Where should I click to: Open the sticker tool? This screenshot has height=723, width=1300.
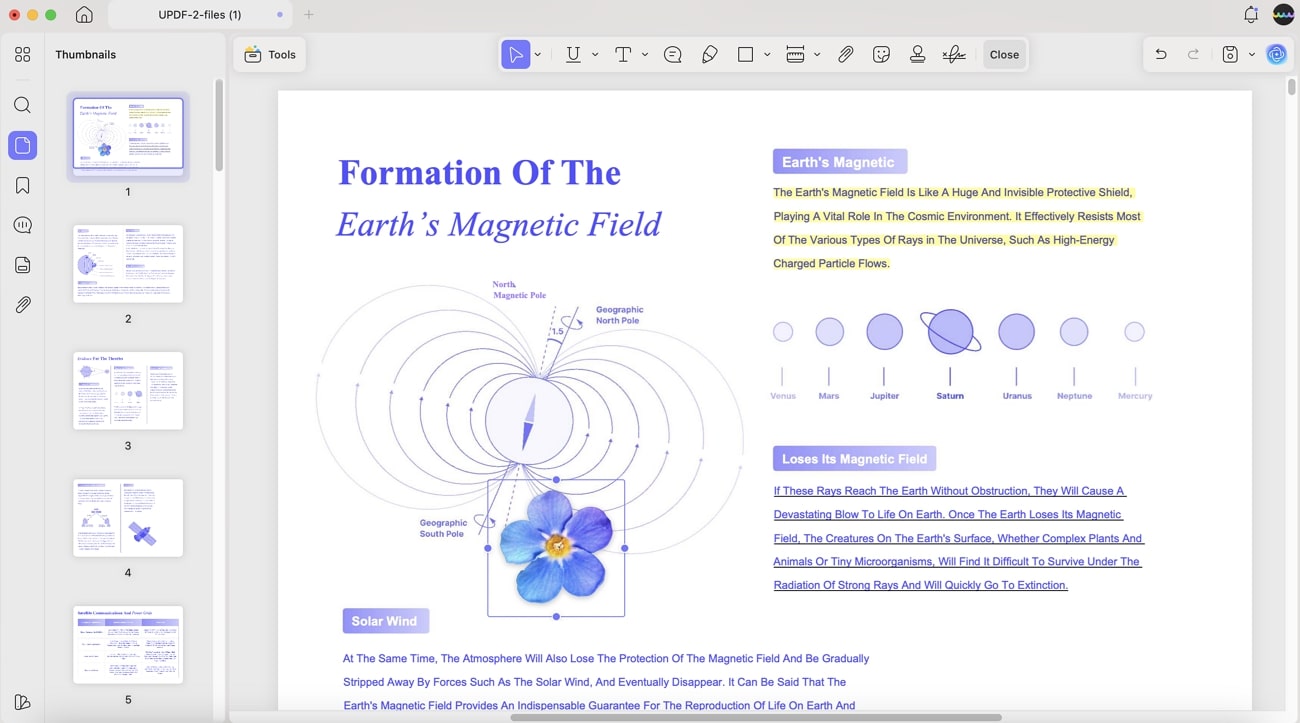[882, 55]
